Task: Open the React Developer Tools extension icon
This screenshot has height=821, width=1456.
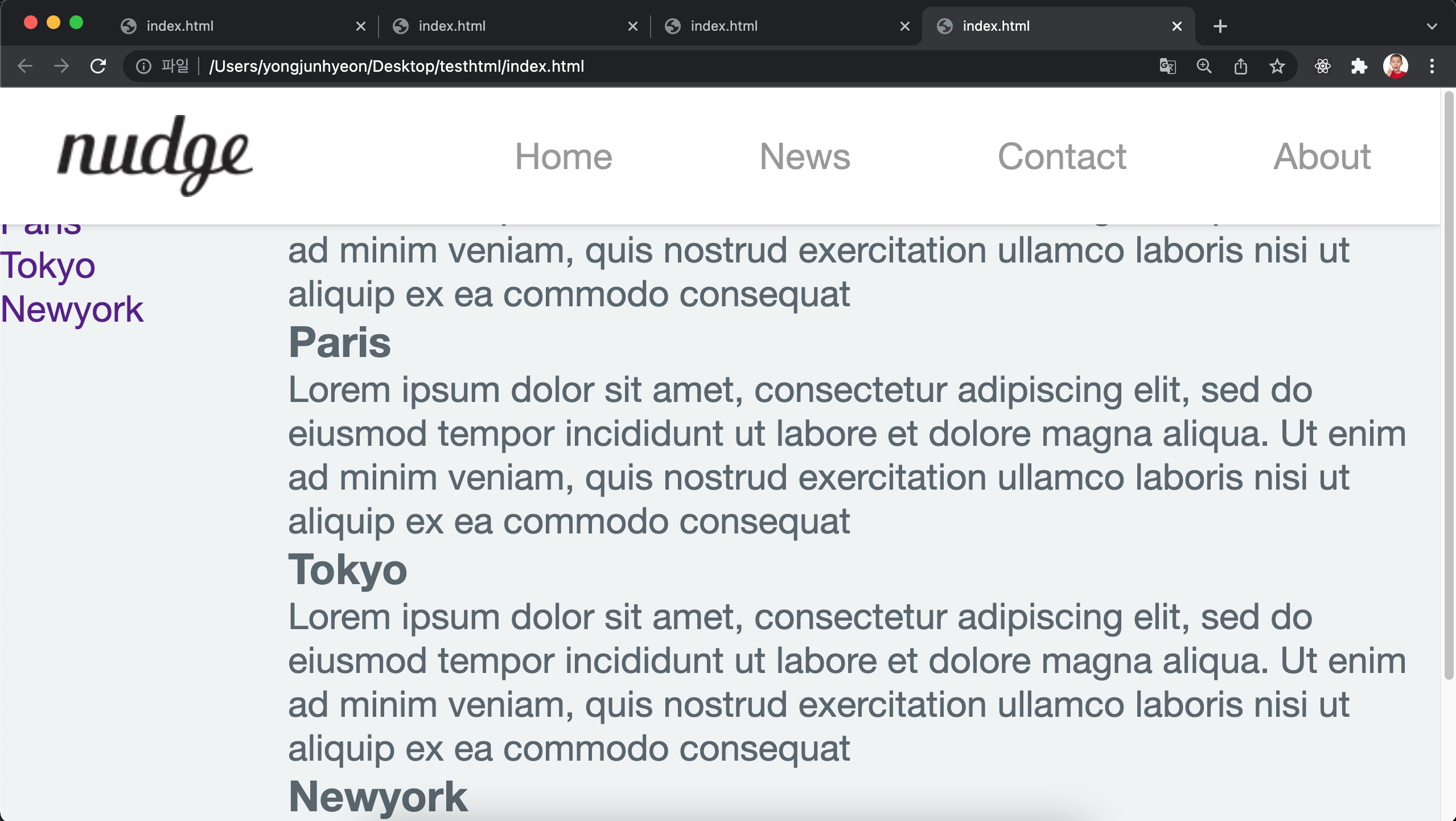Action: coord(1323,66)
